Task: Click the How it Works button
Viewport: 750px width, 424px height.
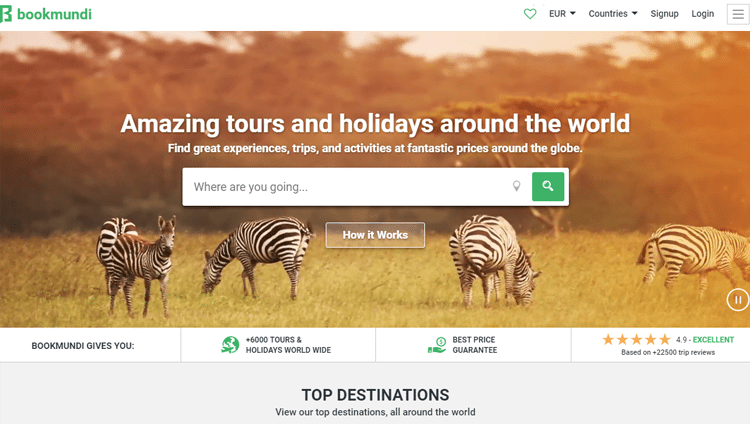Action: click(375, 235)
